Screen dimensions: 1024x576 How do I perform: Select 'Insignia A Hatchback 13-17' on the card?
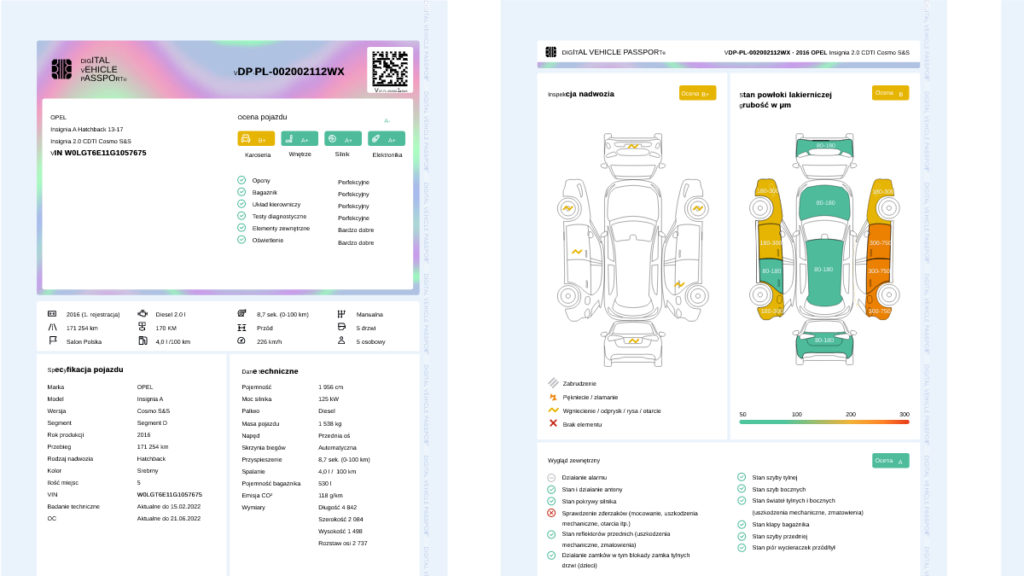point(87,129)
